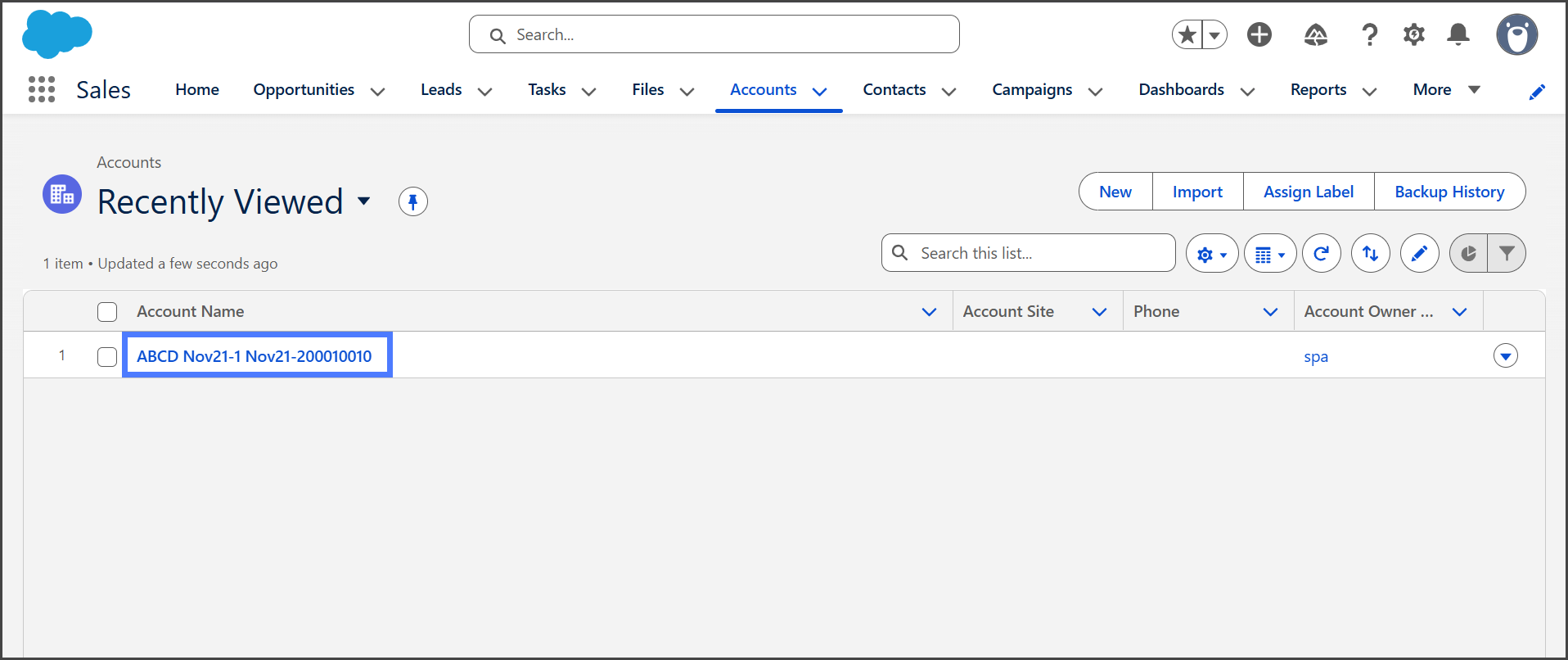This screenshot has width=1568, height=660.
Task: Open the row actions dropdown for ABCD account
Action: pos(1505,355)
